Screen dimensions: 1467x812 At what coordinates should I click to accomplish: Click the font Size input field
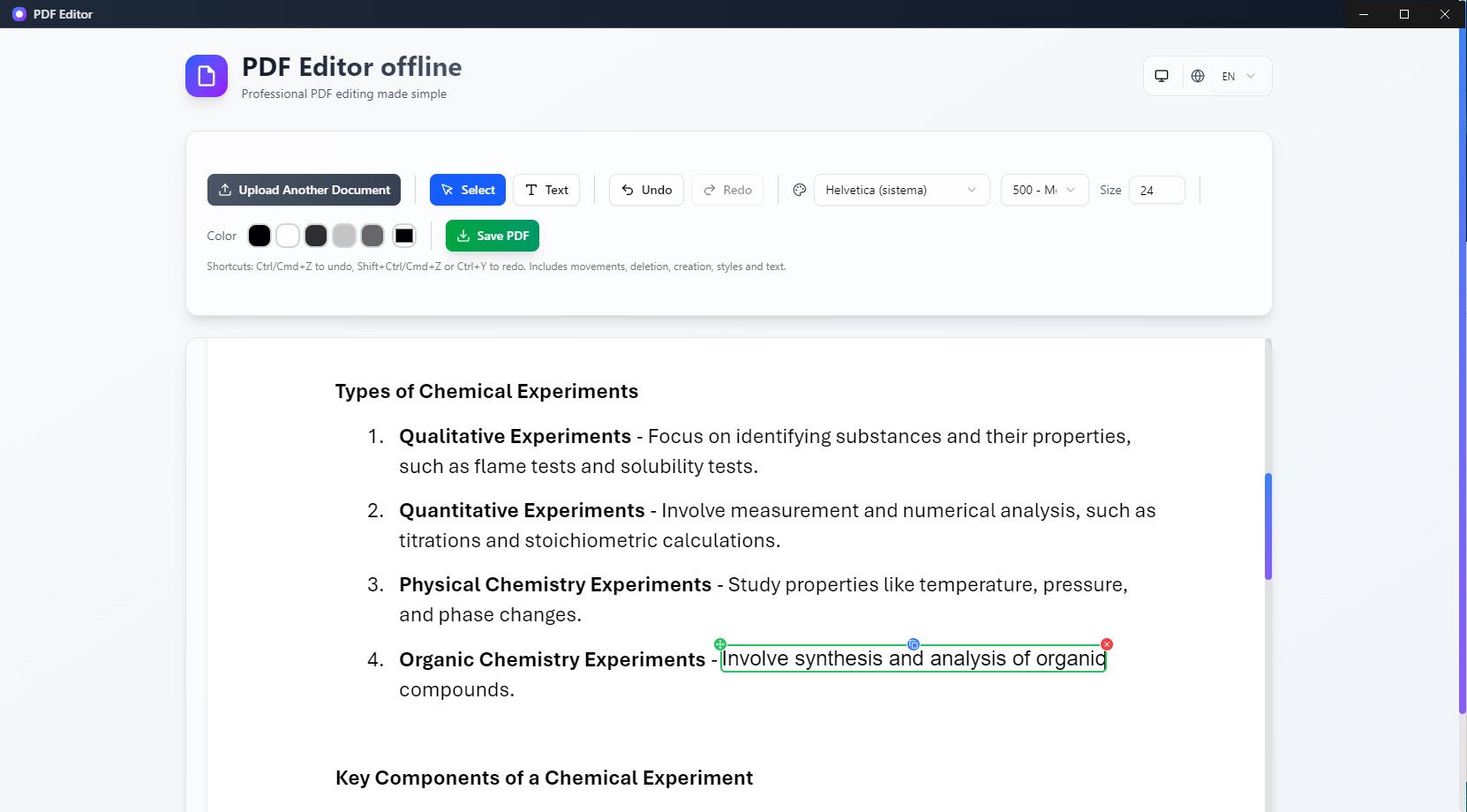click(x=1156, y=190)
